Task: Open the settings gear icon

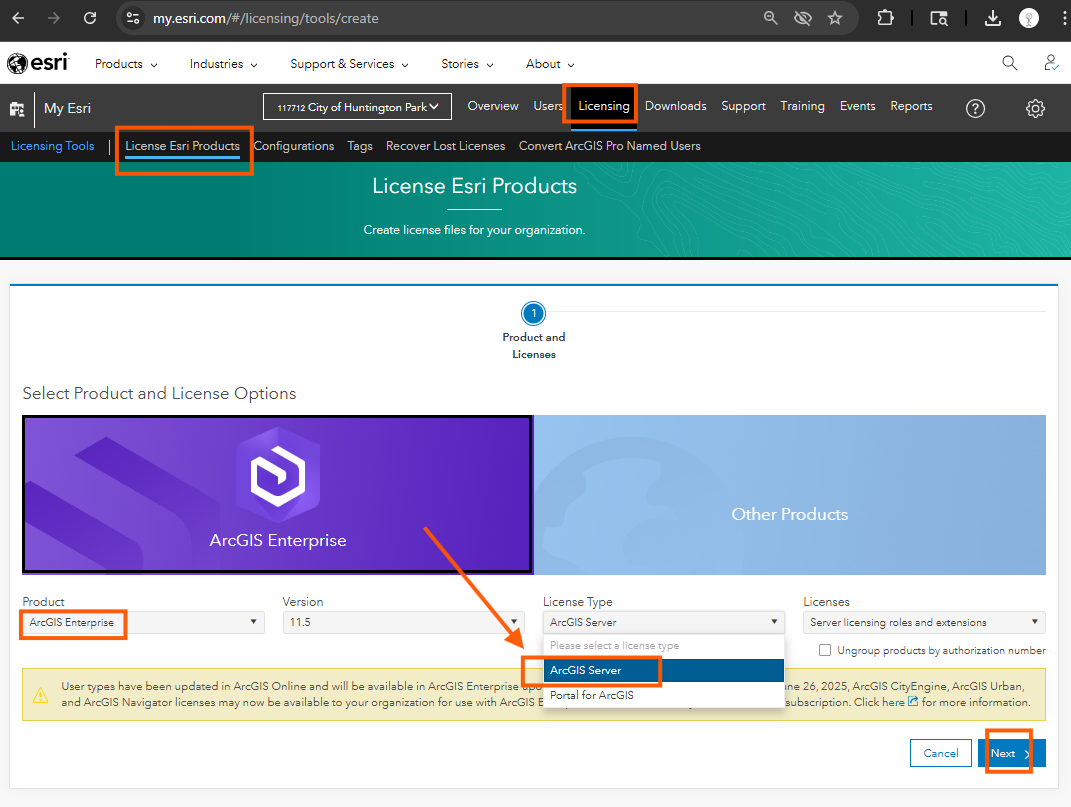Action: 1035,108
